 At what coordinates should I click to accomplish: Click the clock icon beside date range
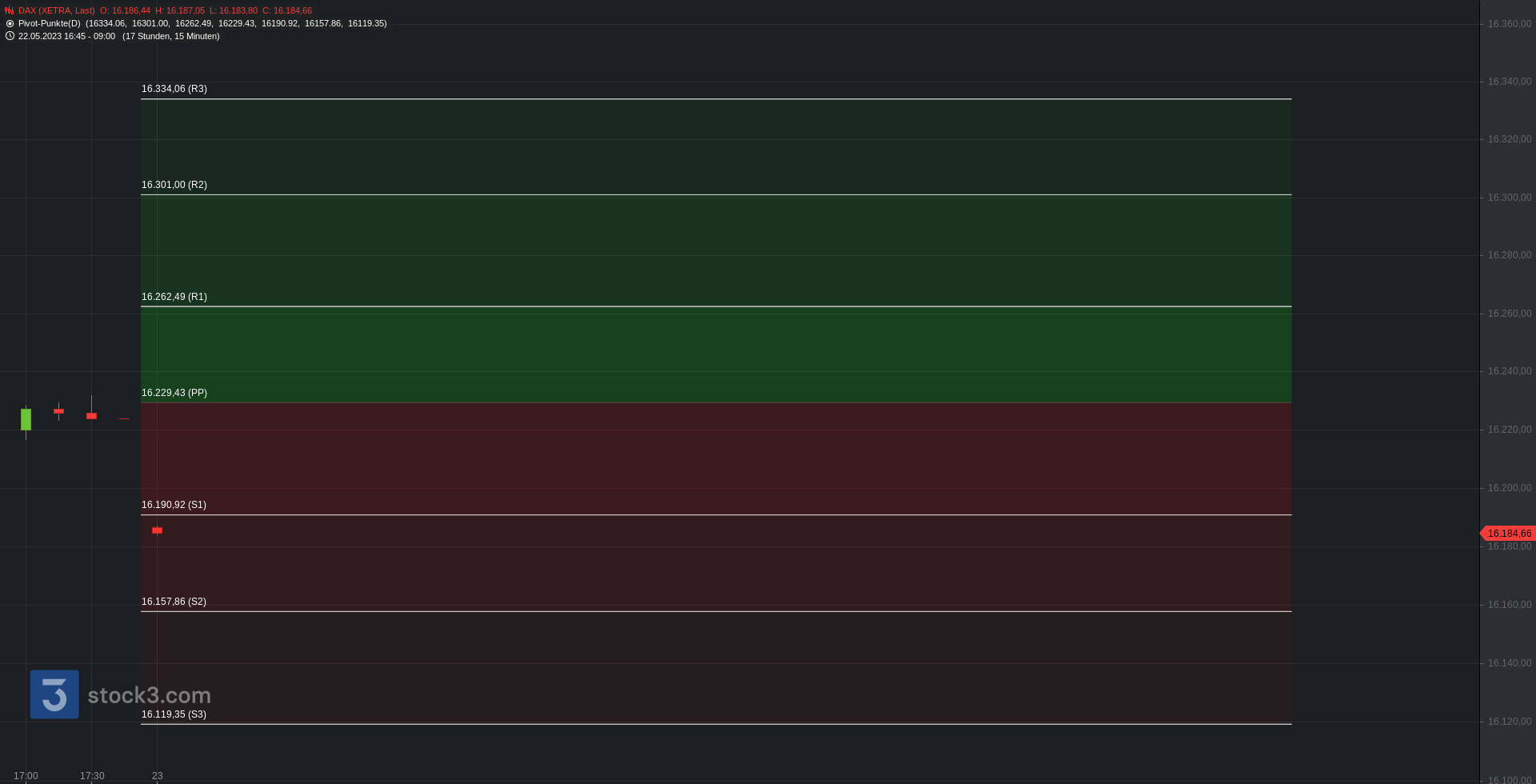(x=10, y=36)
